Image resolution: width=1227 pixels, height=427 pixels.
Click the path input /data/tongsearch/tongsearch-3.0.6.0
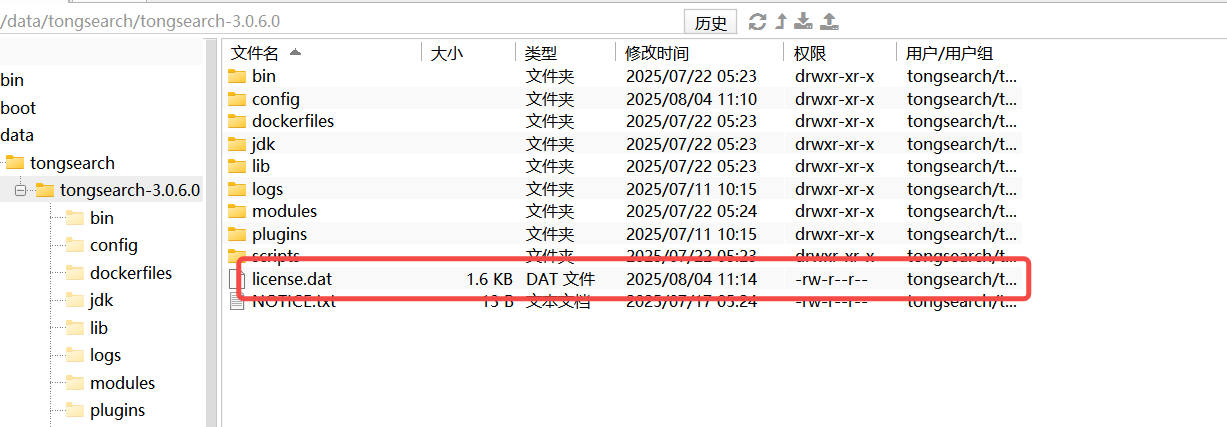[x=340, y=21]
